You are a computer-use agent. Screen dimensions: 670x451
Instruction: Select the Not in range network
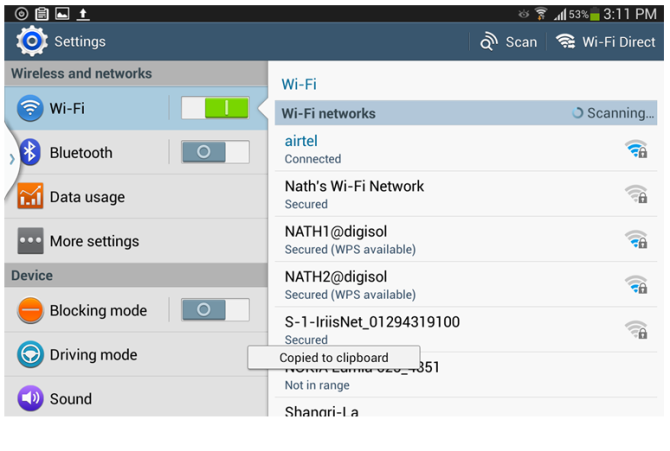[x=466, y=375]
